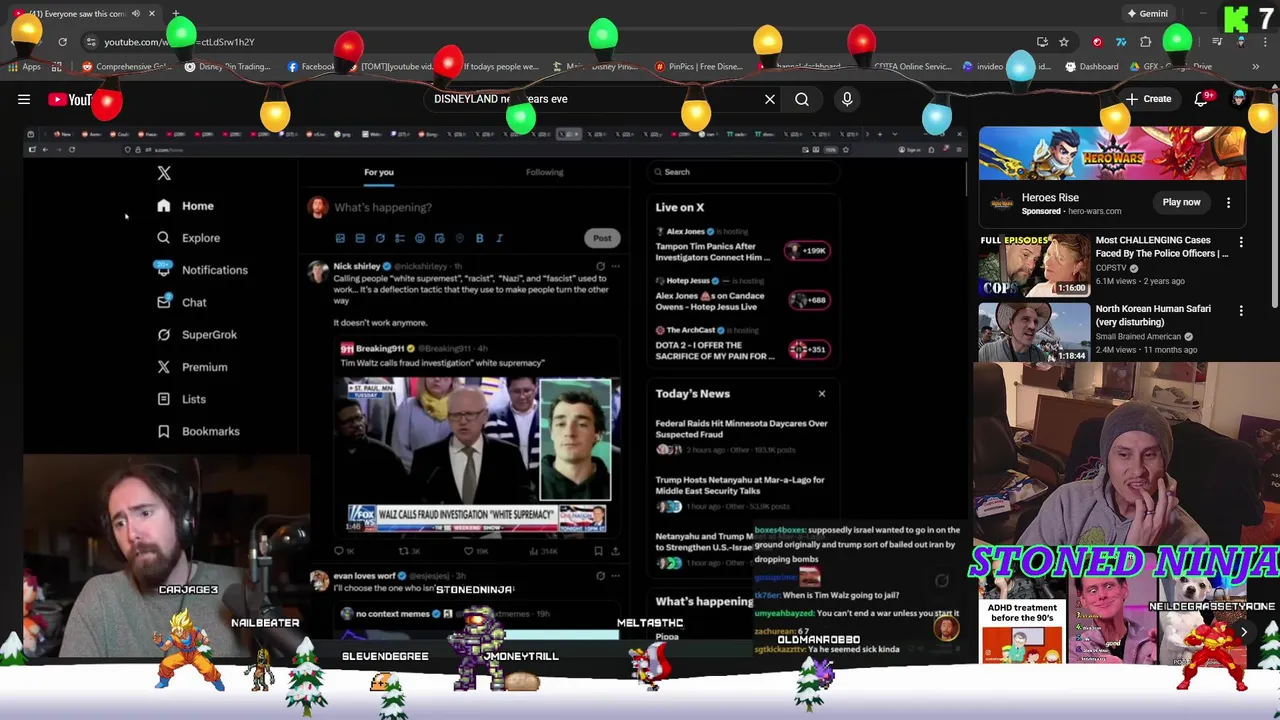
Task: Apply bold formatting in X composer
Action: tap(480, 238)
